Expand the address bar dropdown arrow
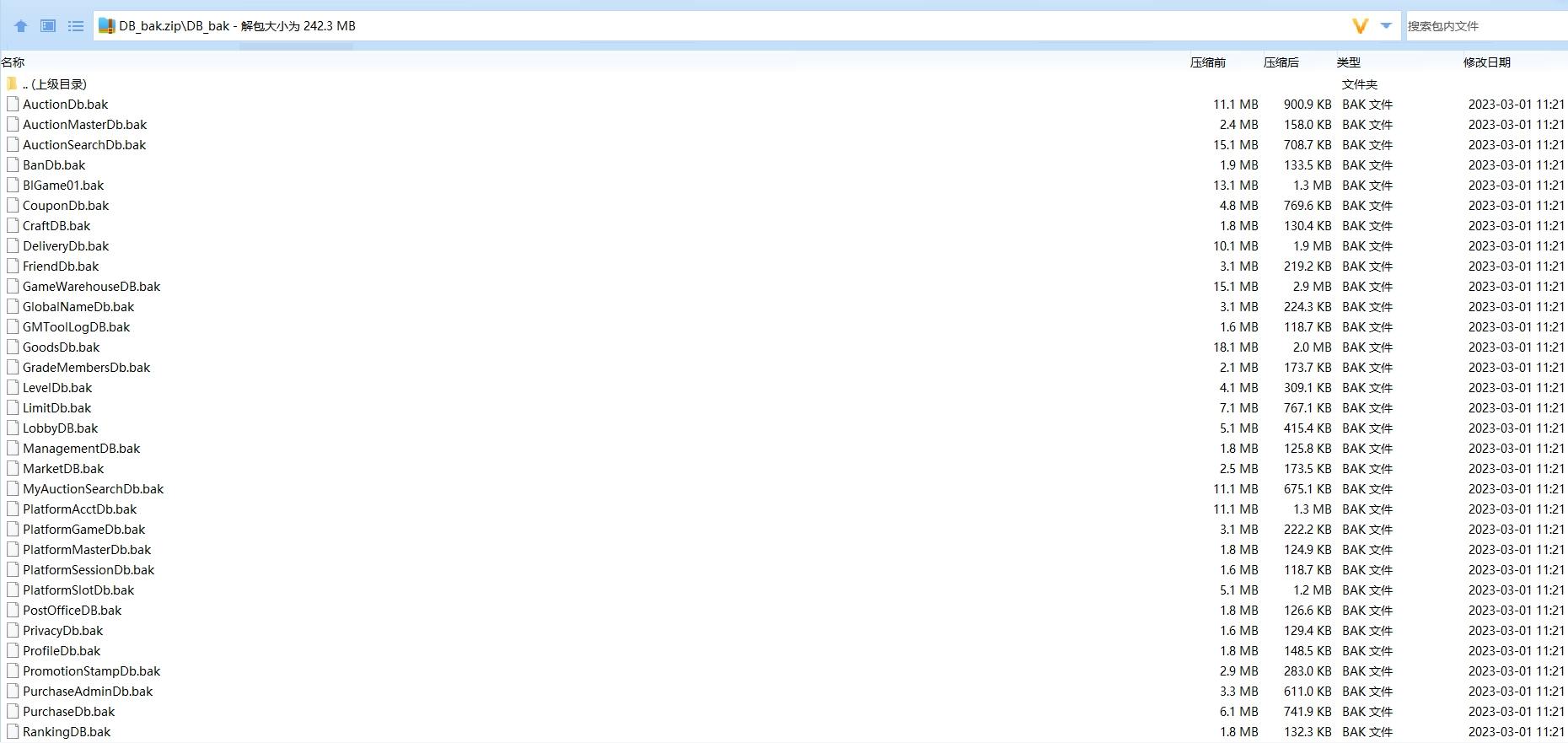 [1386, 26]
